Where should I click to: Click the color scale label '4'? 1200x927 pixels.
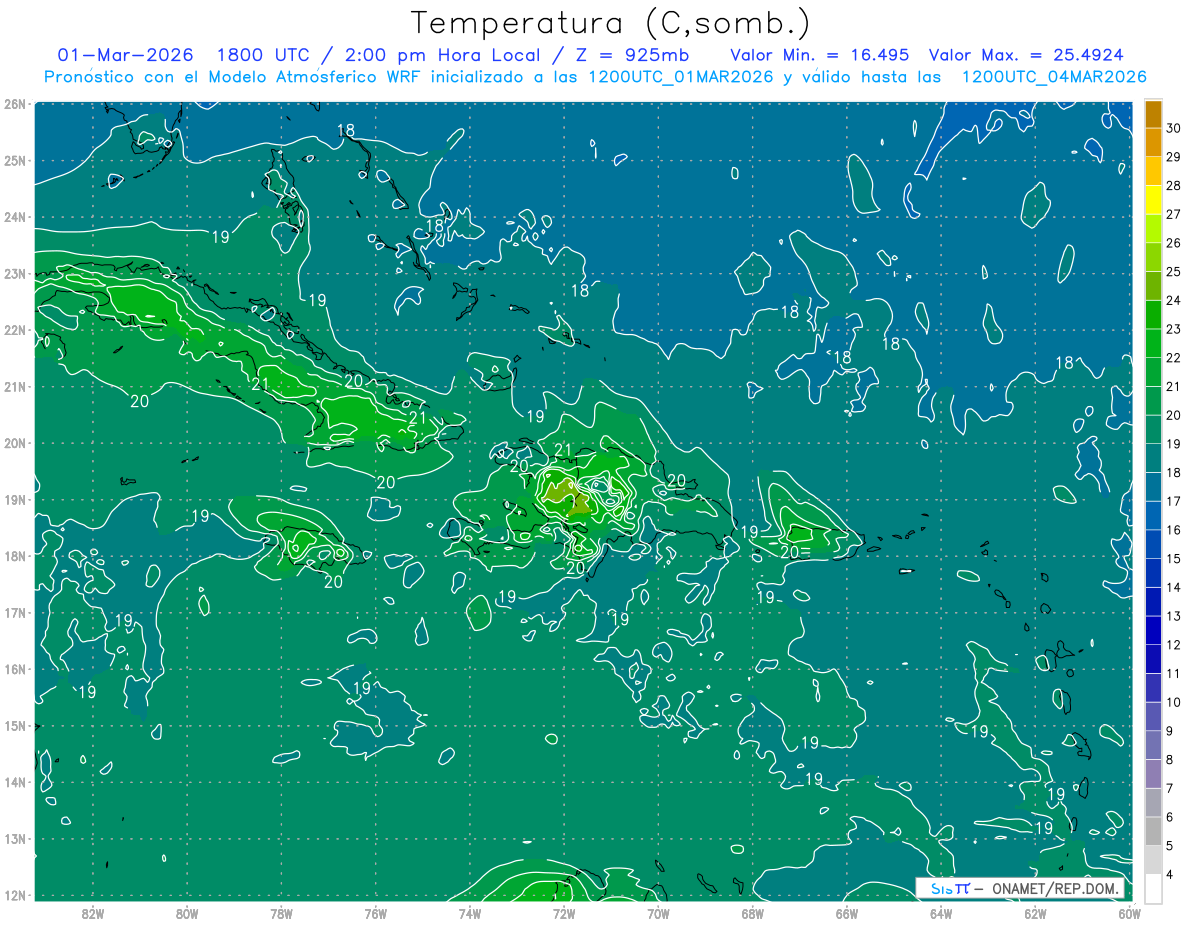pos(1171,874)
